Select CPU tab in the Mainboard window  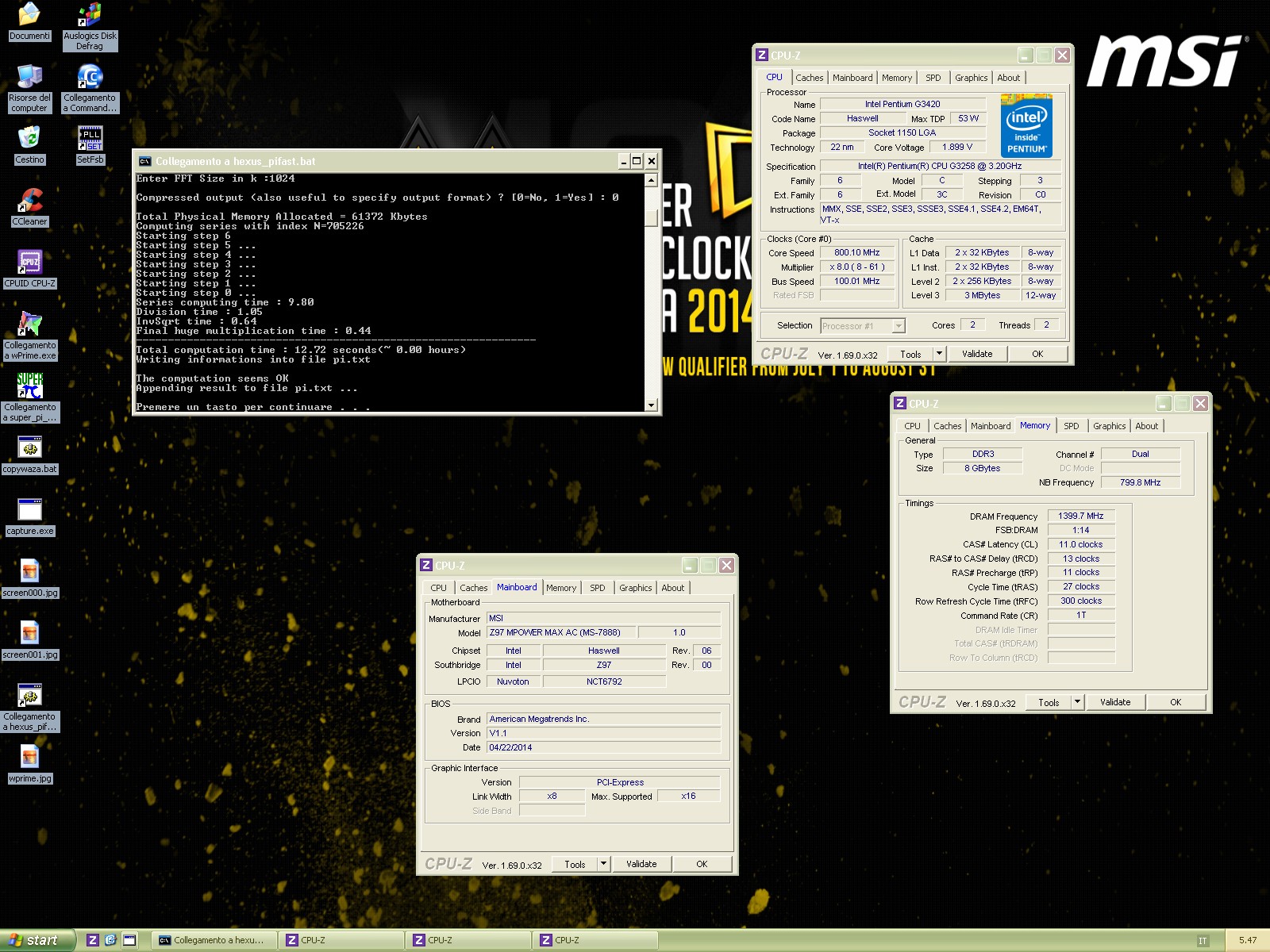click(x=438, y=588)
